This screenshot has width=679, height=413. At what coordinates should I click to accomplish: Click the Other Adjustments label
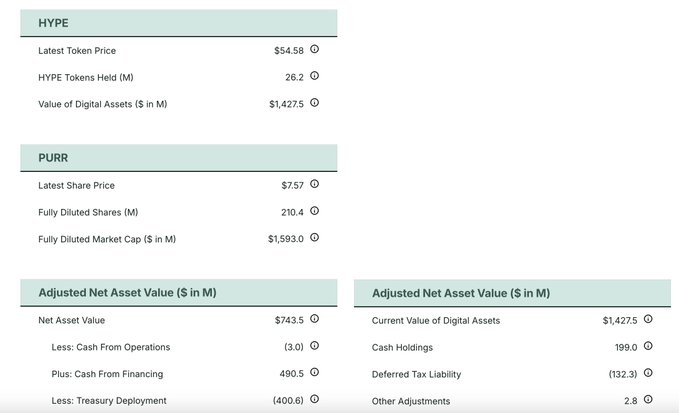[411, 401]
